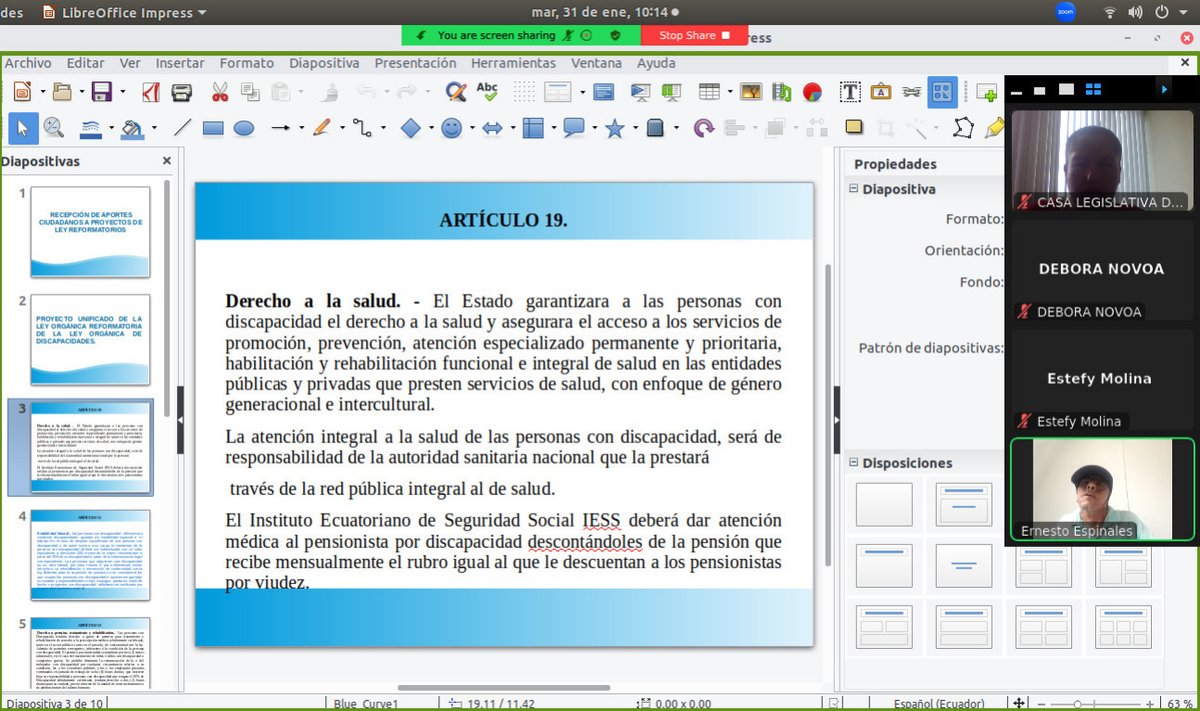Open lines and arrows dropdown
Screen dimensions: 1200x711
[300, 128]
